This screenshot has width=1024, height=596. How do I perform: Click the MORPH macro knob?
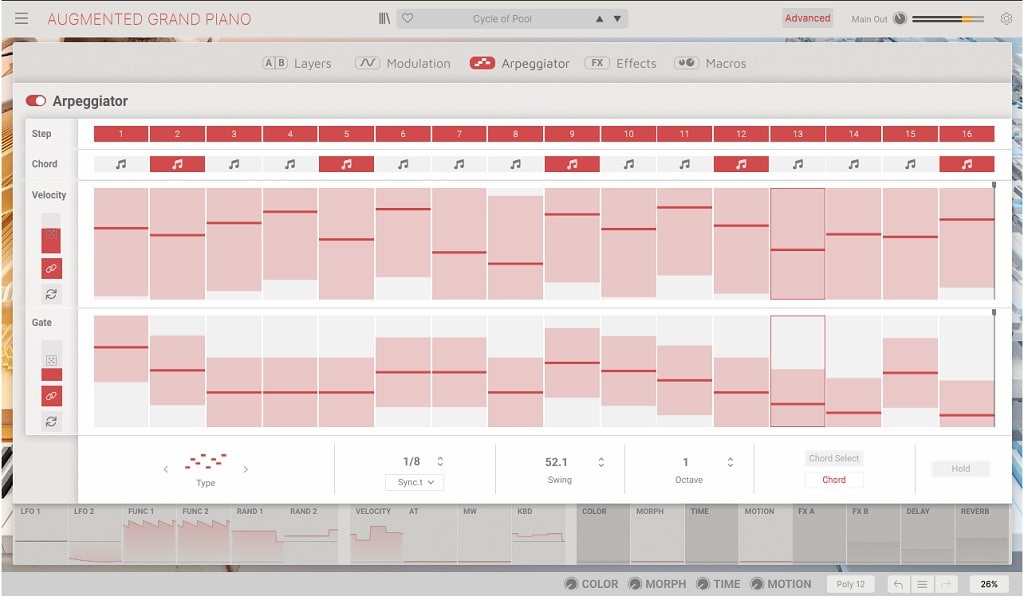pyautogui.click(x=635, y=584)
